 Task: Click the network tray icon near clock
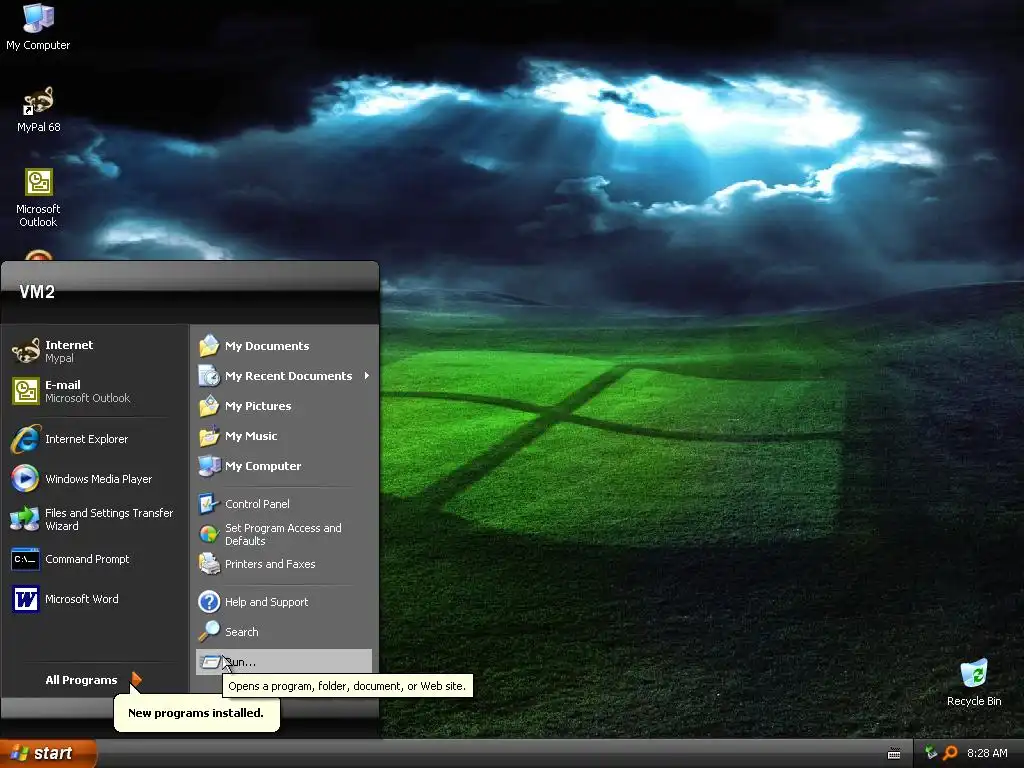pos(931,753)
